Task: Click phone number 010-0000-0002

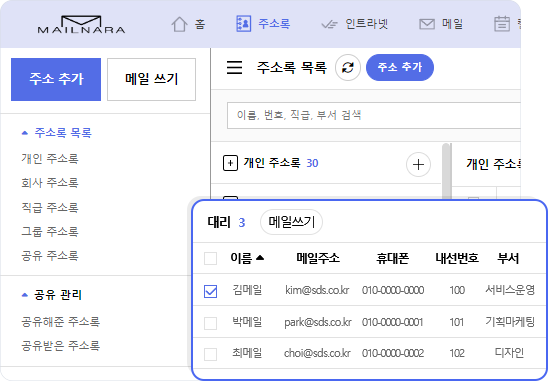Action: click(393, 353)
